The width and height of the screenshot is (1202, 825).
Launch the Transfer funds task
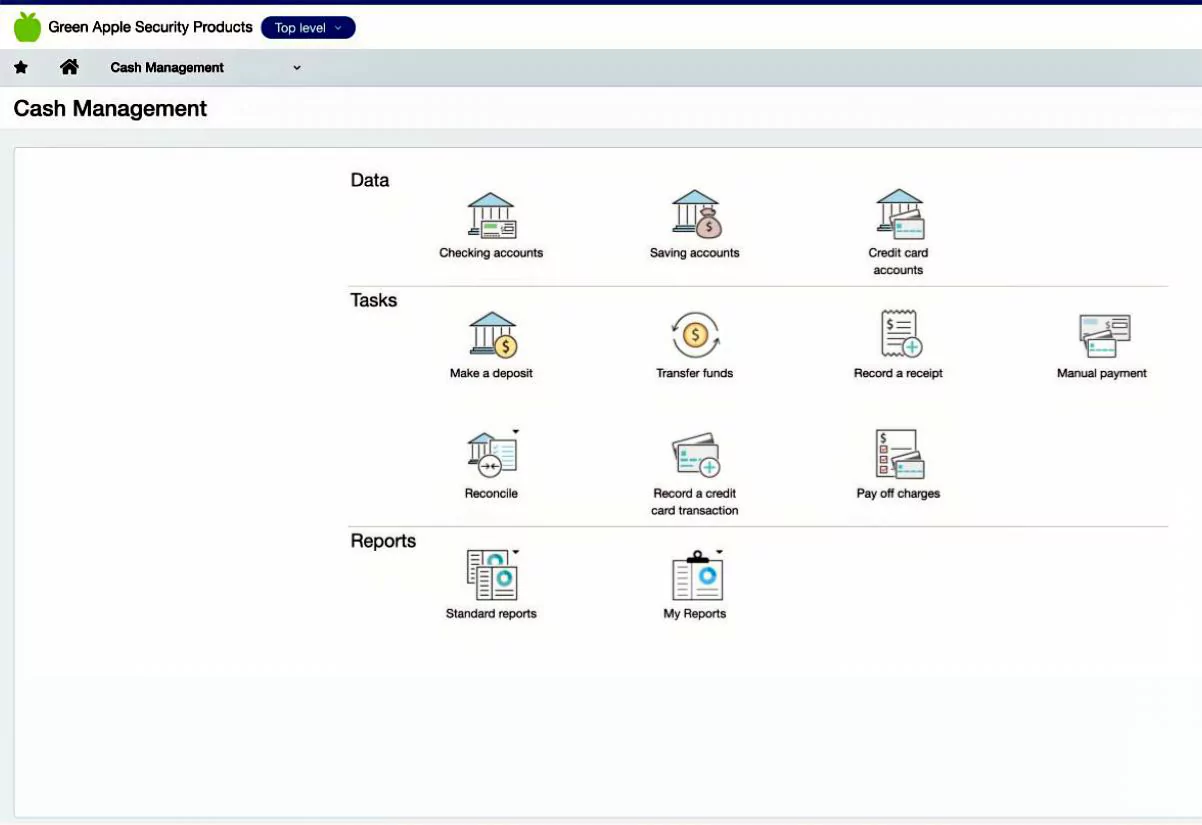pyautogui.click(x=695, y=336)
